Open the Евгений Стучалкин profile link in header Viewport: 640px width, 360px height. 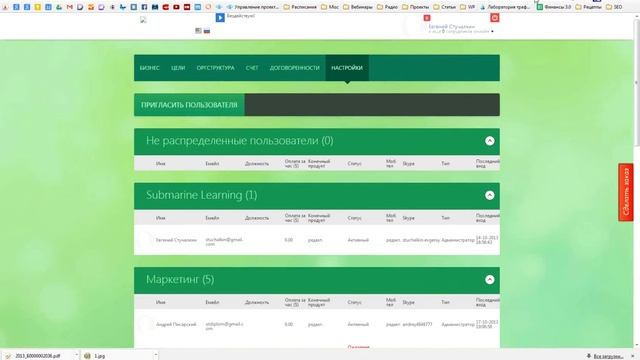coord(451,27)
